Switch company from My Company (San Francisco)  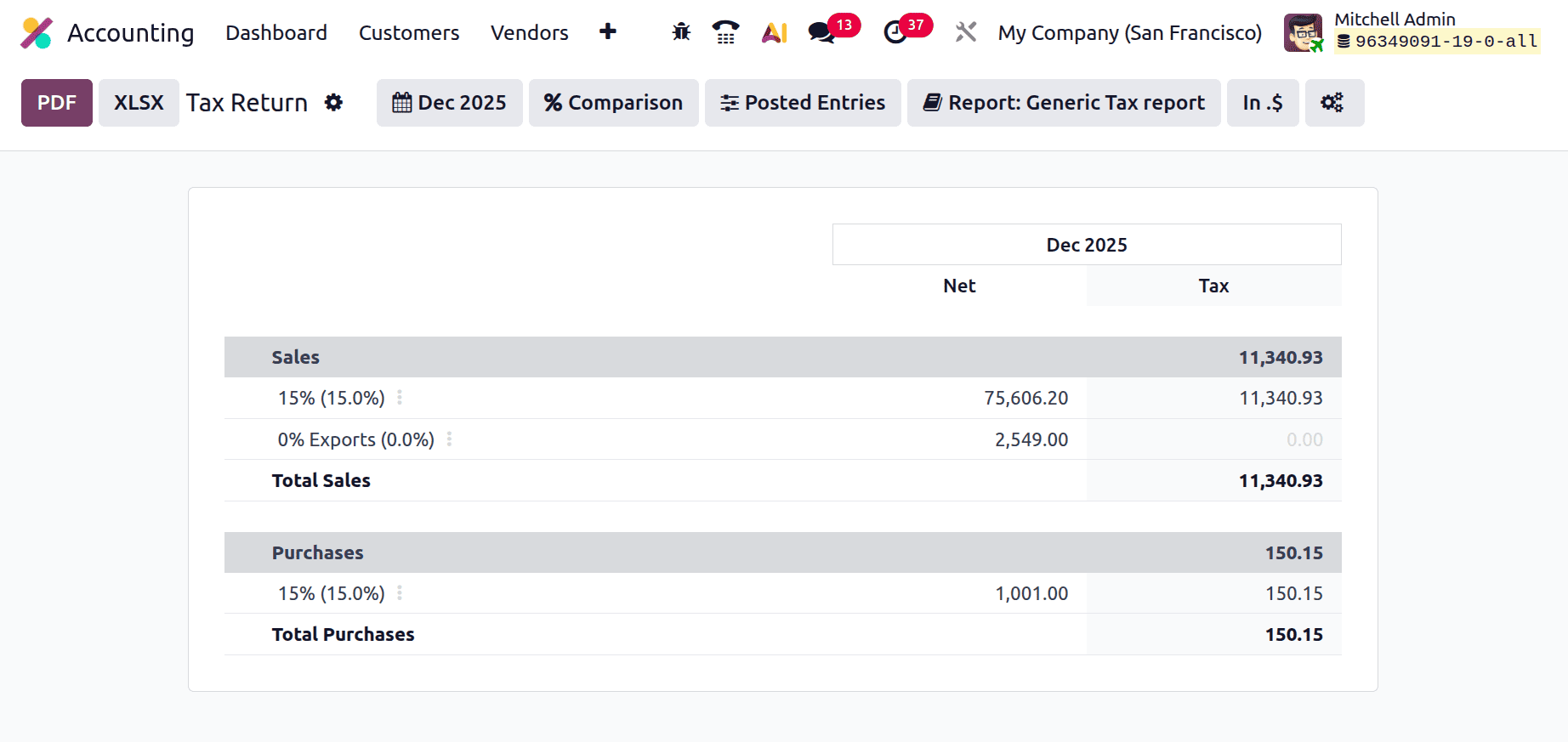pos(1129,33)
